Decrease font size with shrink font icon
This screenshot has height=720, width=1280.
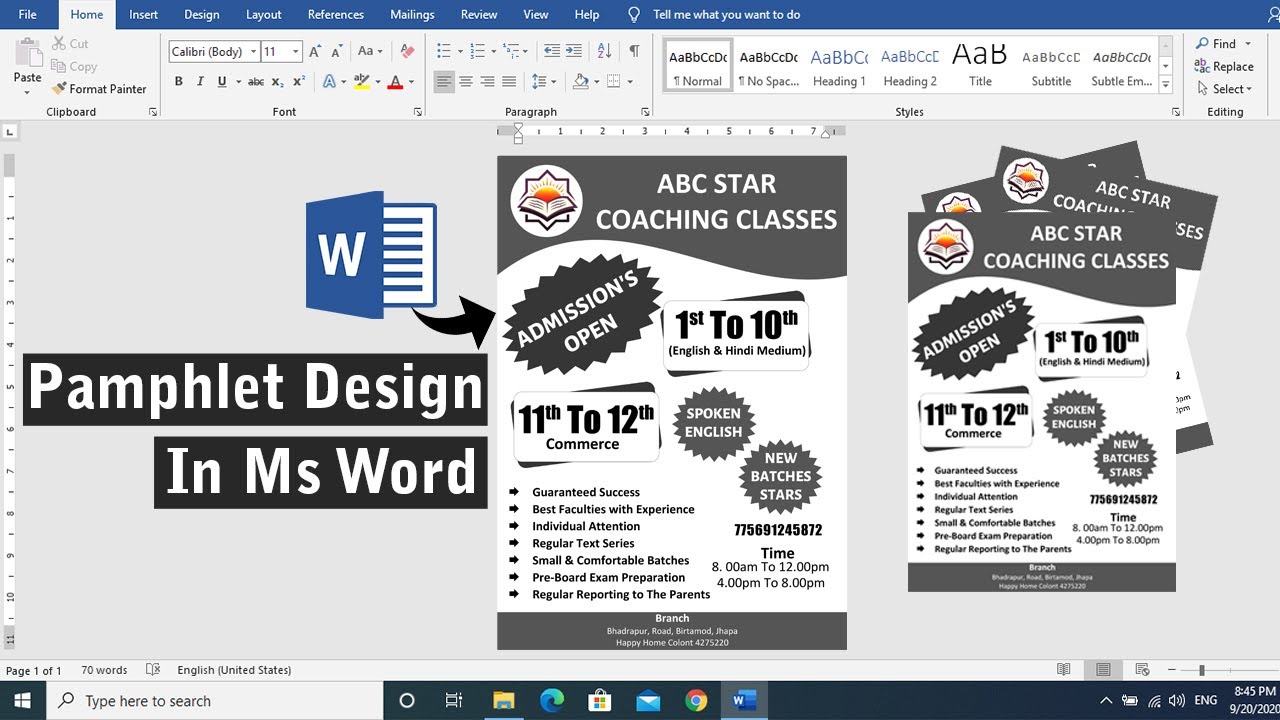click(337, 51)
